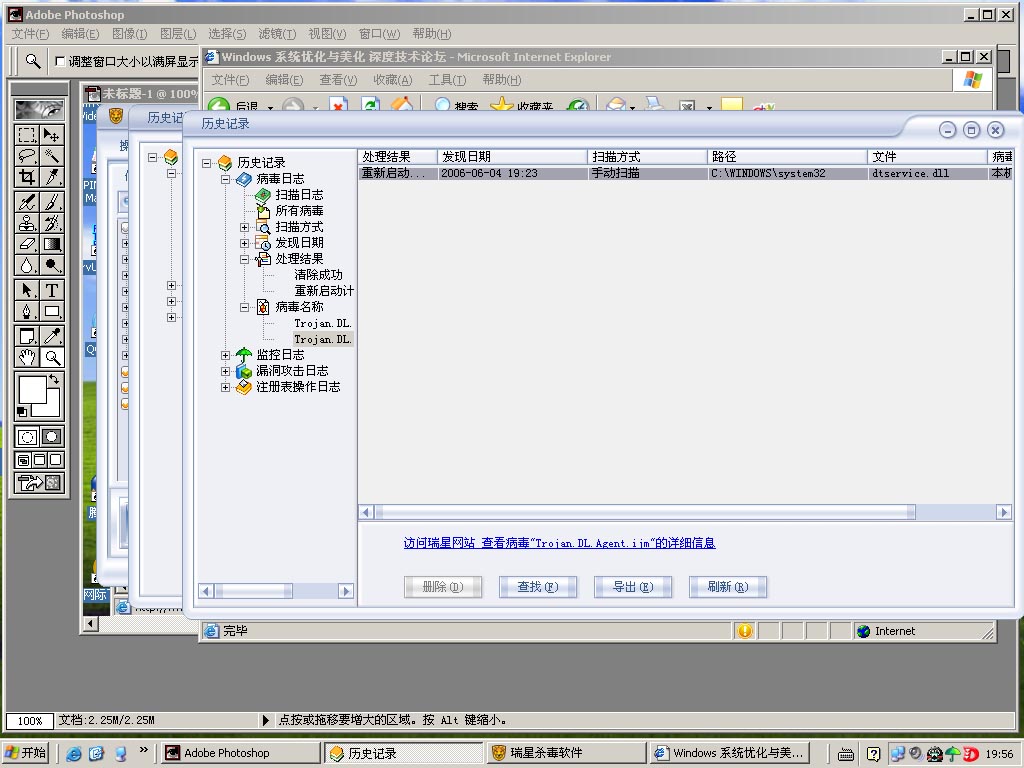Expand the 扫描方式 tree node
Screen dimensions: 1024x768
point(245,227)
